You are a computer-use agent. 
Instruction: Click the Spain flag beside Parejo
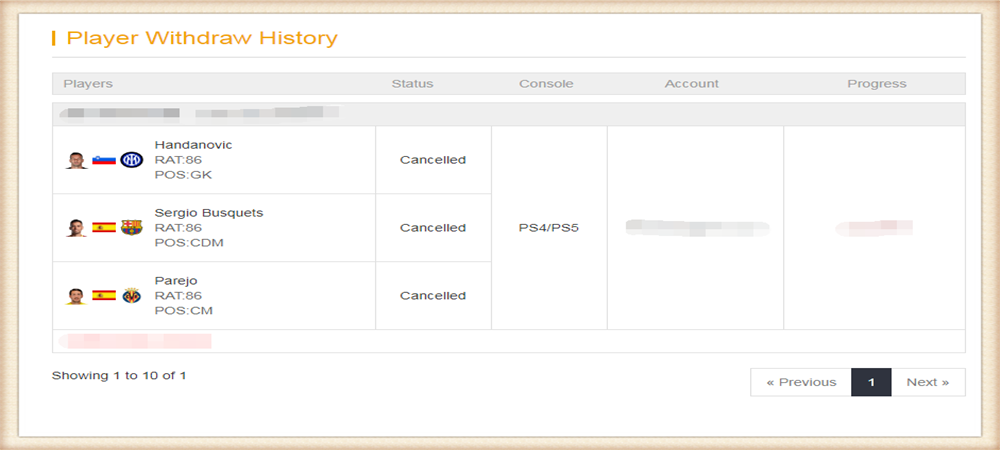pyautogui.click(x=104, y=296)
